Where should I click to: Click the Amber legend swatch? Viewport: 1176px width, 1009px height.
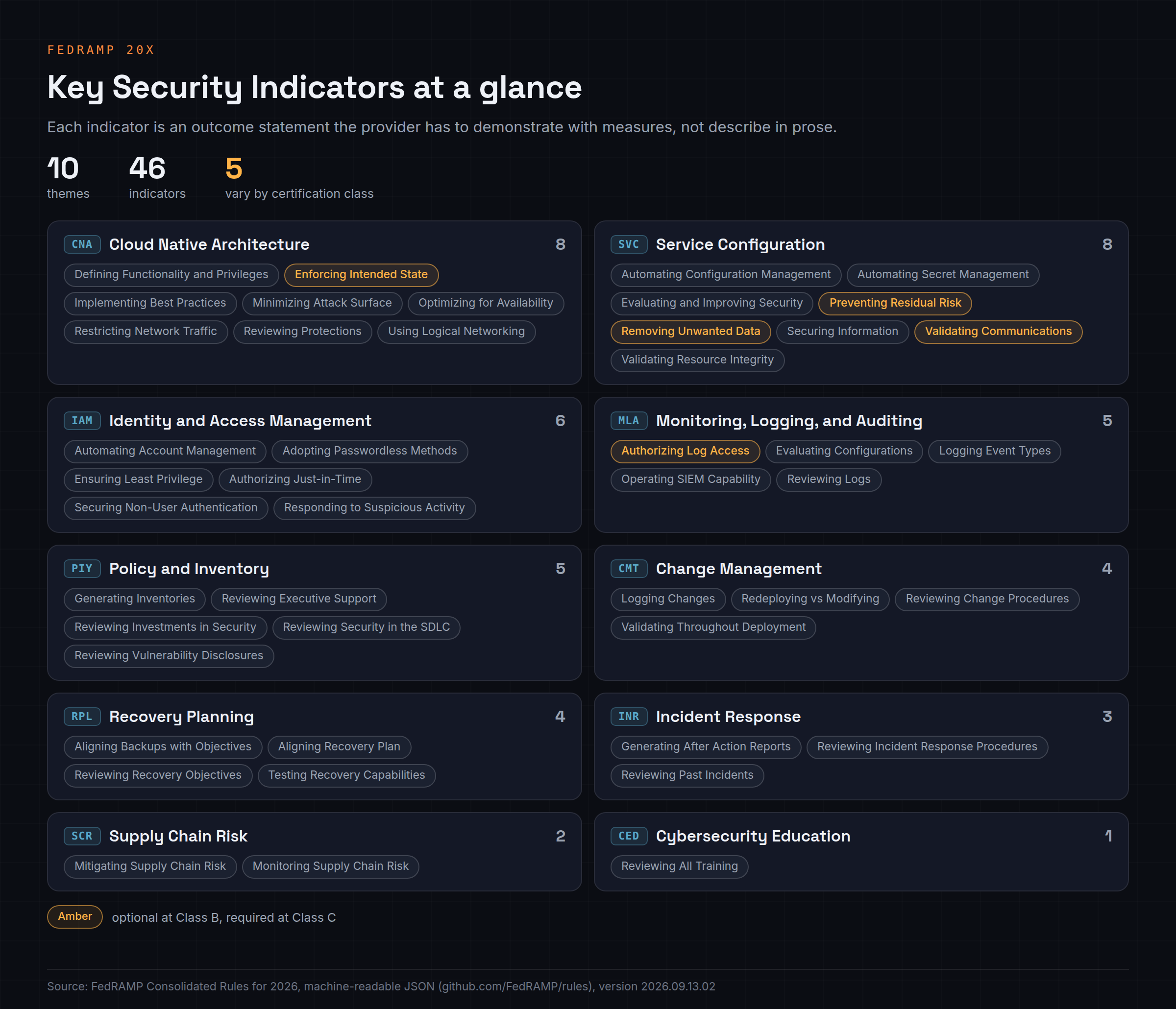pos(74,916)
